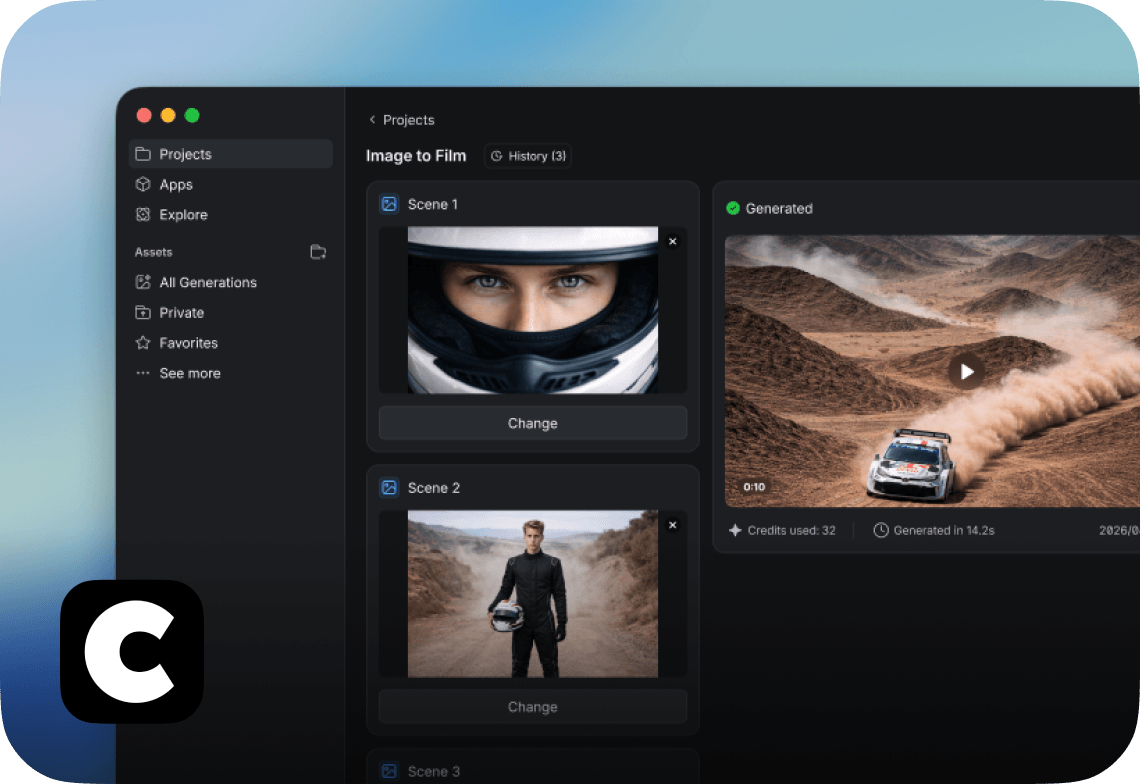Viewport: 1140px width, 784px height.
Task: Click the Favorites star icon
Action: 143,343
